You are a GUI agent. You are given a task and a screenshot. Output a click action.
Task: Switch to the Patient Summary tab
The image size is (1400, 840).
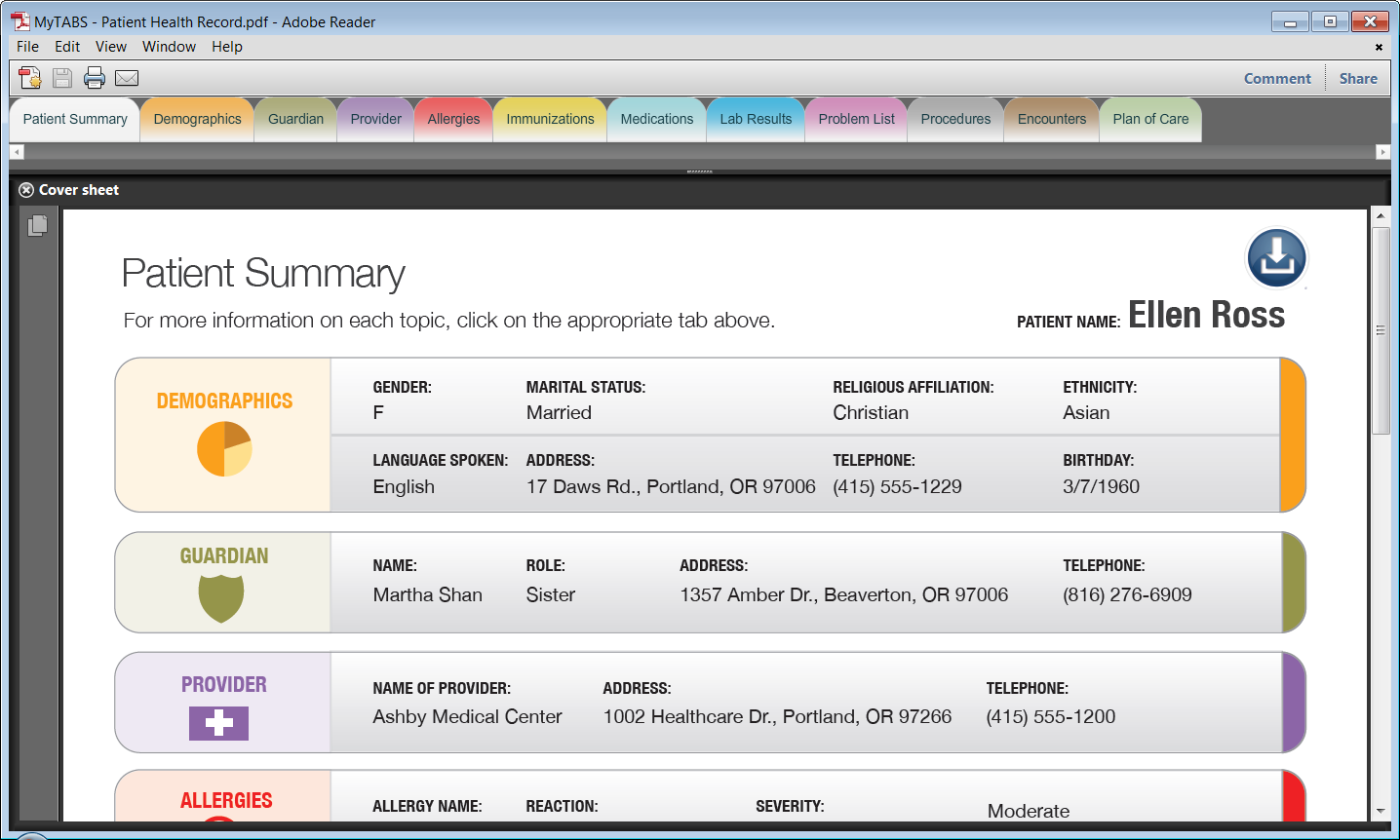[x=75, y=120]
